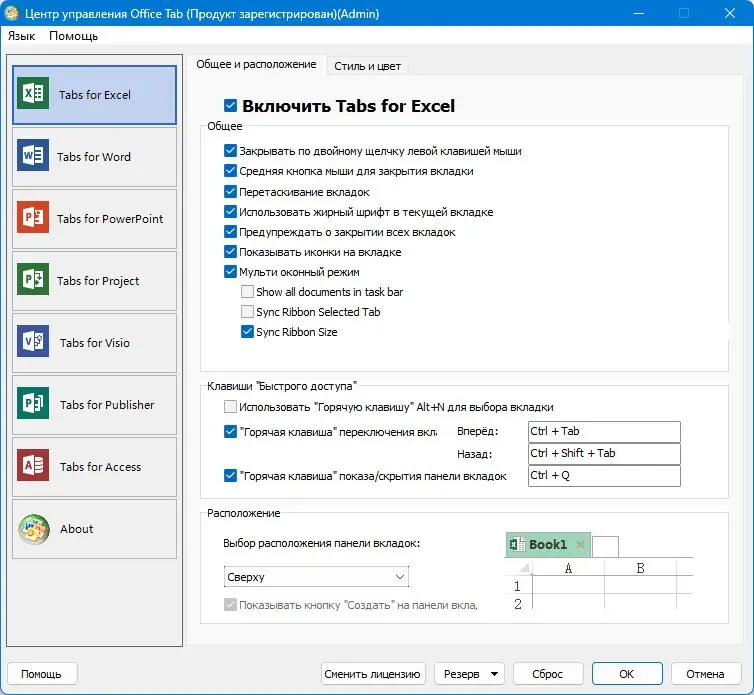754x695 pixels.
Task: Toggle 'Использовать жирный шрифт в текущей вкладке'
Action: tap(230, 212)
